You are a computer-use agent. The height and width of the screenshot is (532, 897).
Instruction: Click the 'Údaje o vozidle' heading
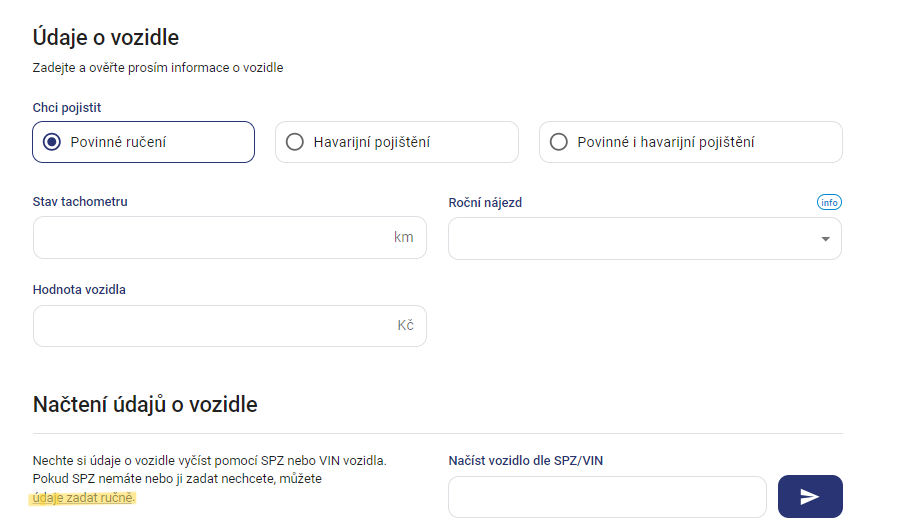tap(106, 38)
